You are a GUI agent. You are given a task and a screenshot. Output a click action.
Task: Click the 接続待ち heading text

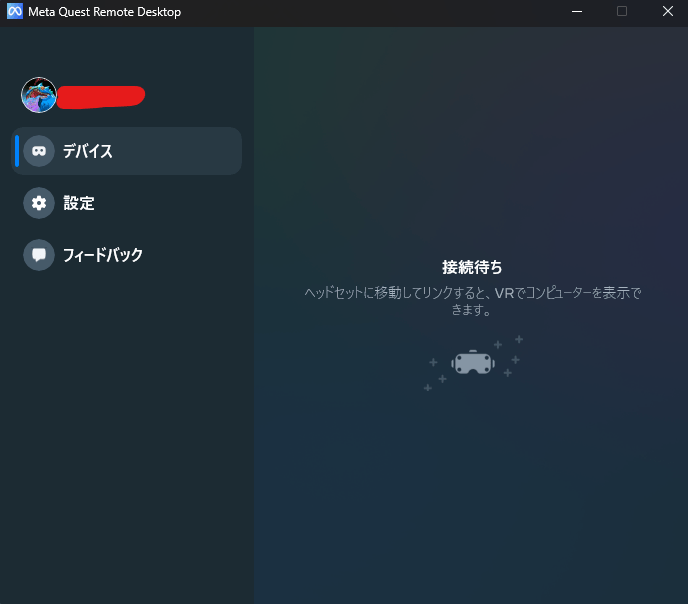pos(472,267)
